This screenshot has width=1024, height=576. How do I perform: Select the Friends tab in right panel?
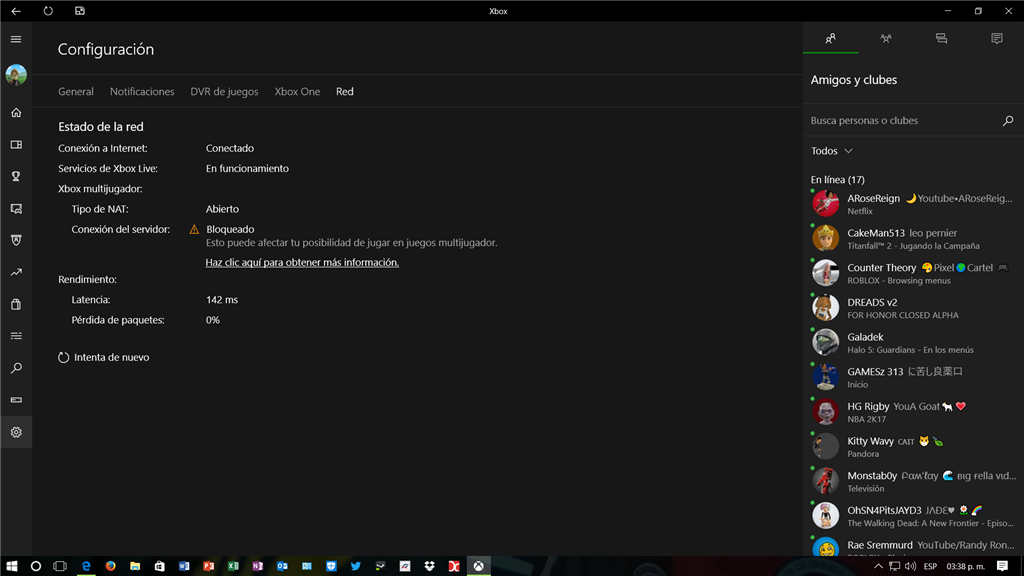(x=830, y=39)
